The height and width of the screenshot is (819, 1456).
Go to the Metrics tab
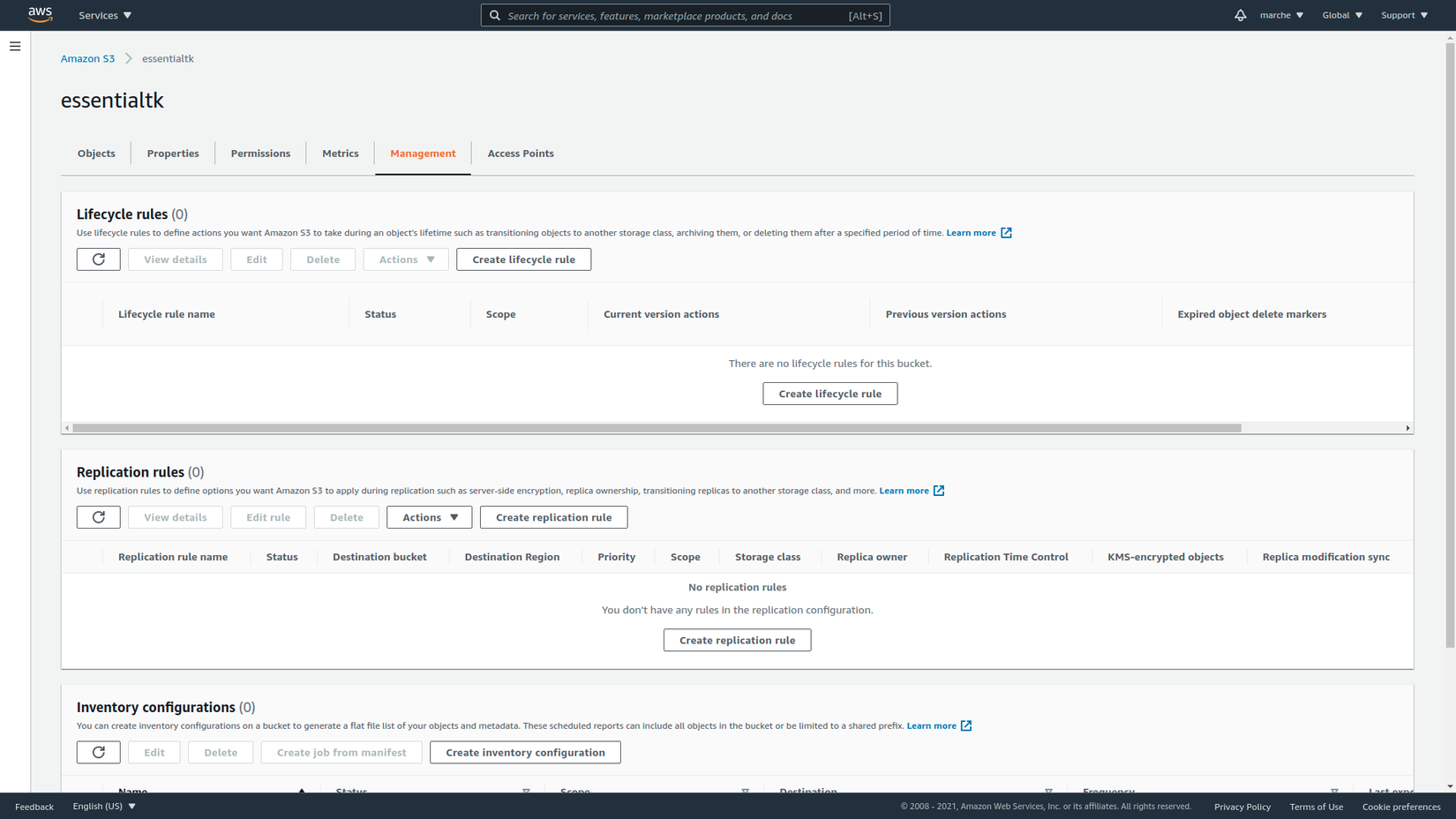tap(341, 154)
